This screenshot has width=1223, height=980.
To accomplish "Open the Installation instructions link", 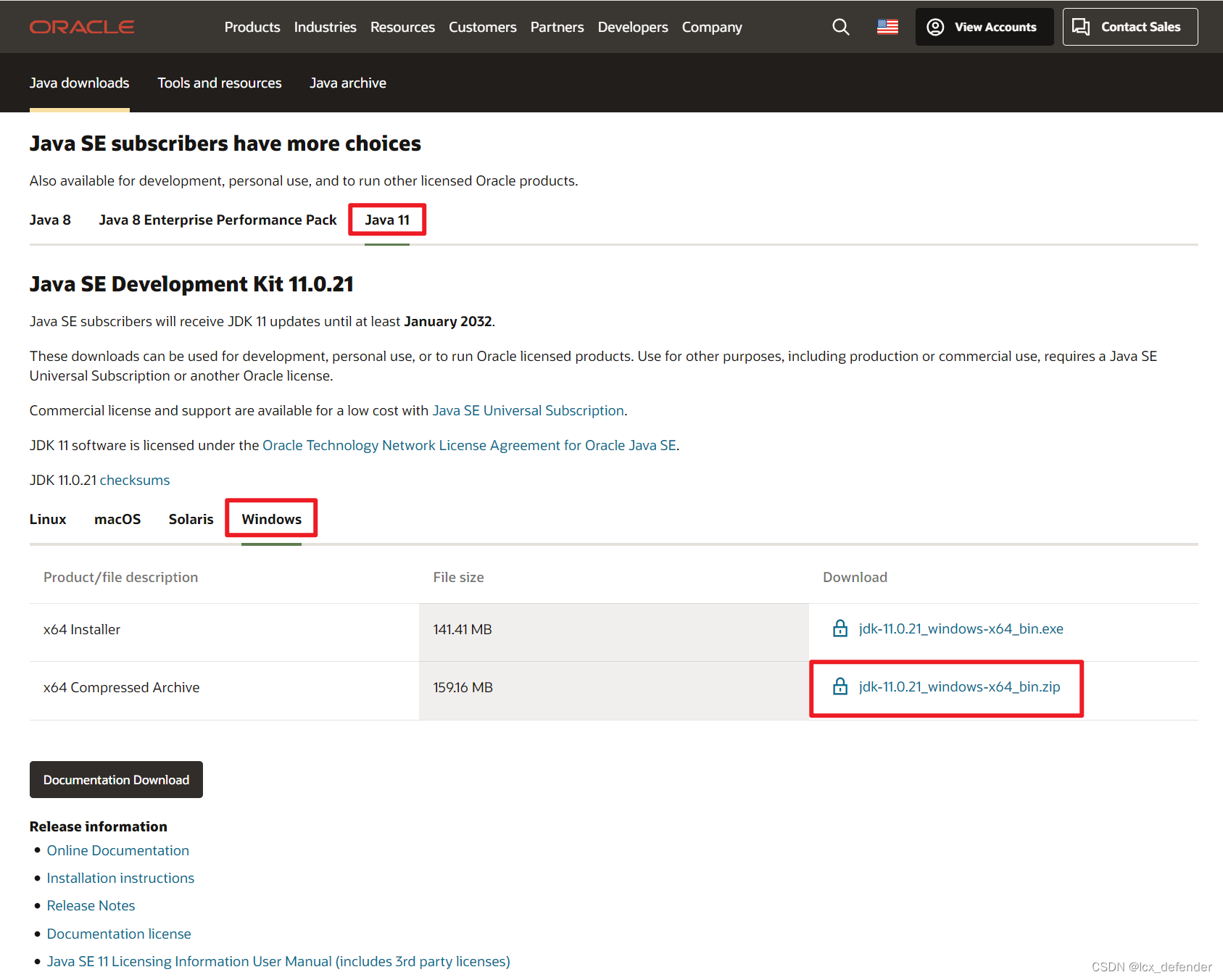I will click(121, 878).
